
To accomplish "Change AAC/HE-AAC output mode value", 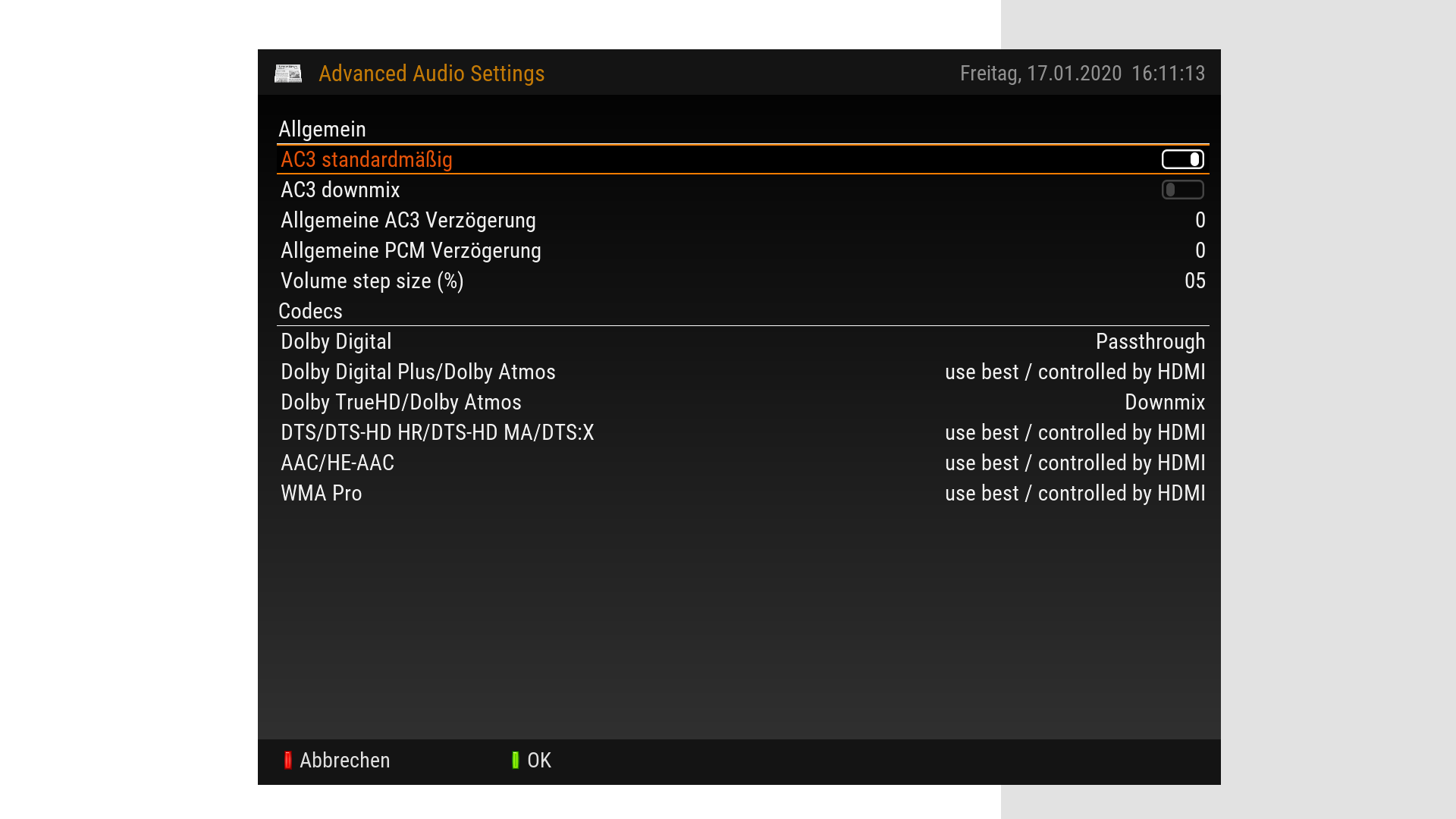I will (1075, 463).
